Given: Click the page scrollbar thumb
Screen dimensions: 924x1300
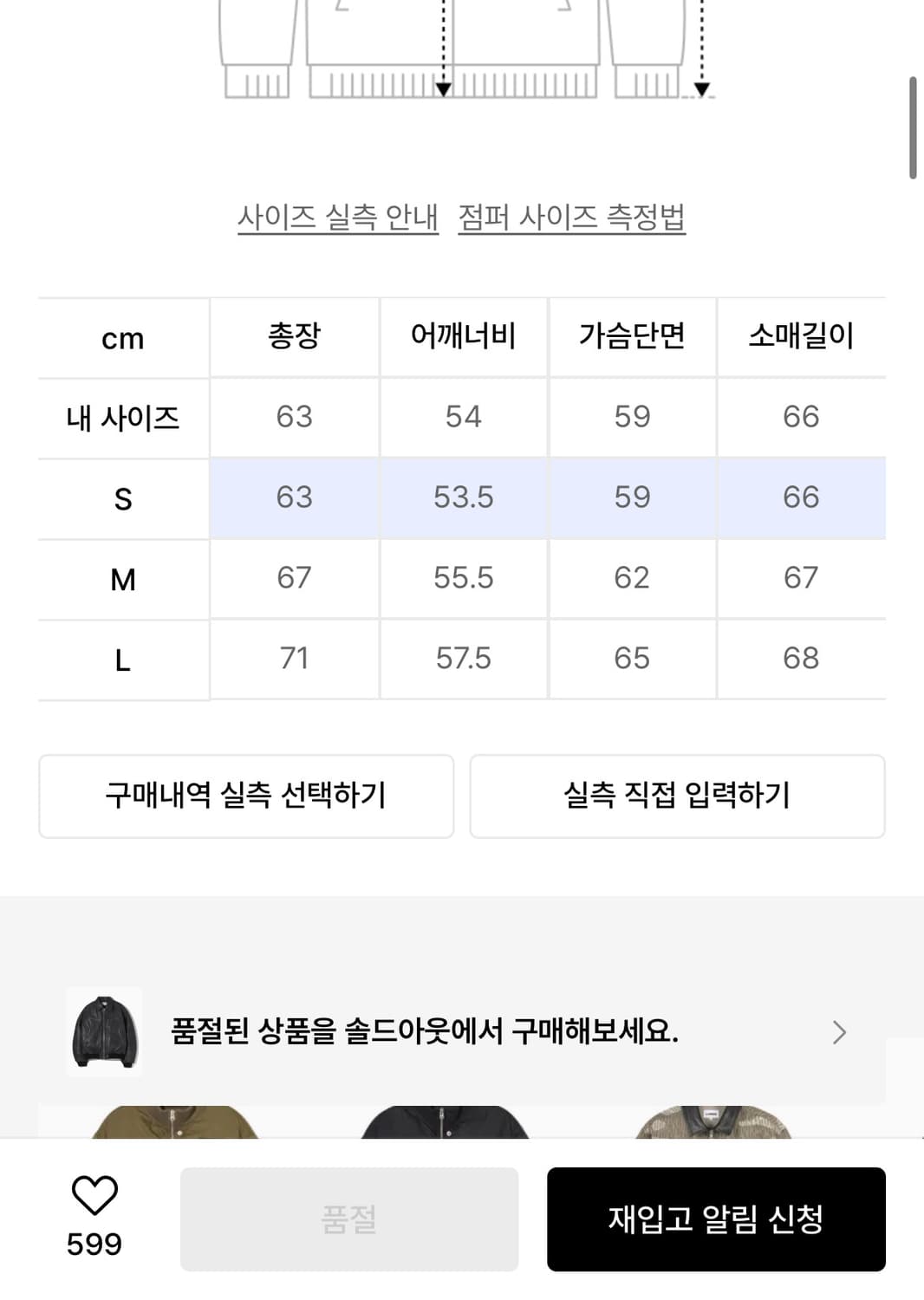Looking at the screenshot, I should pos(913,127).
